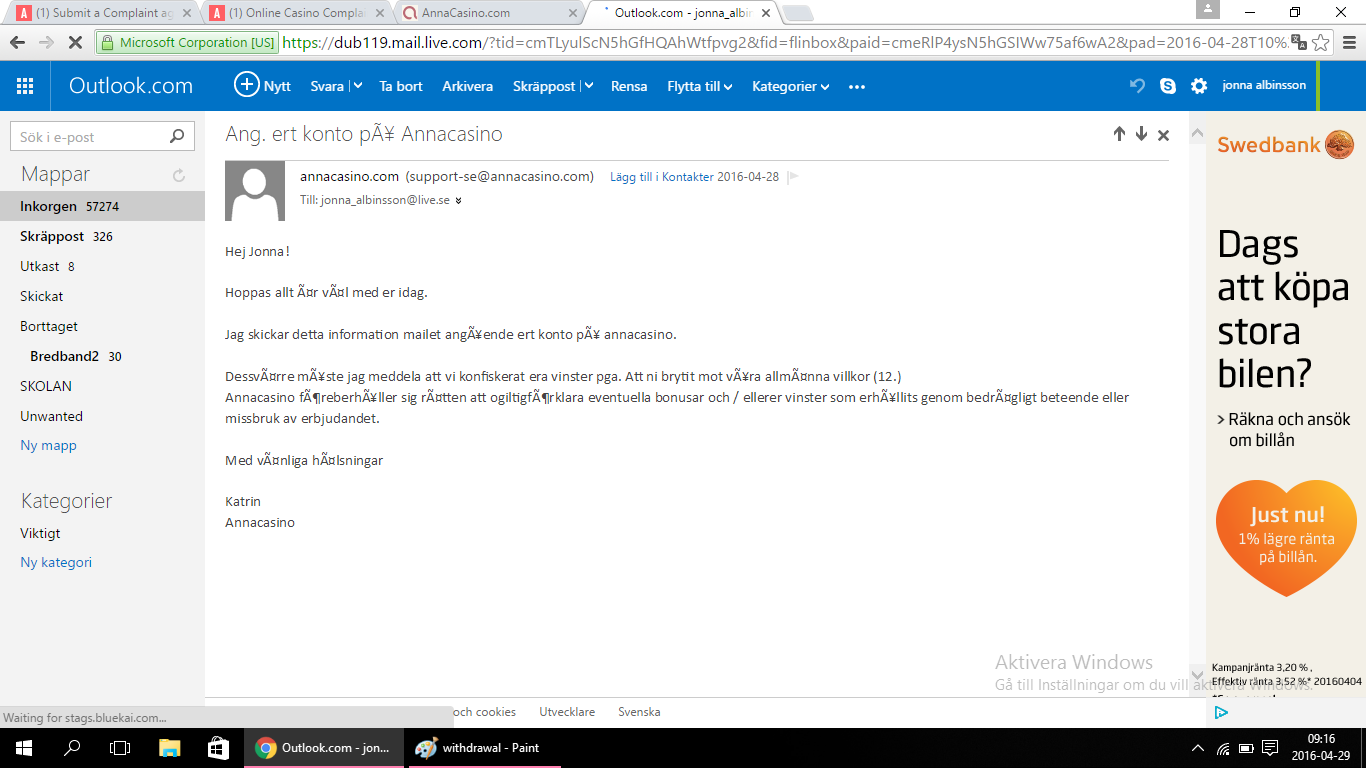Click Arkivera in toolbar

pyautogui.click(x=468, y=86)
